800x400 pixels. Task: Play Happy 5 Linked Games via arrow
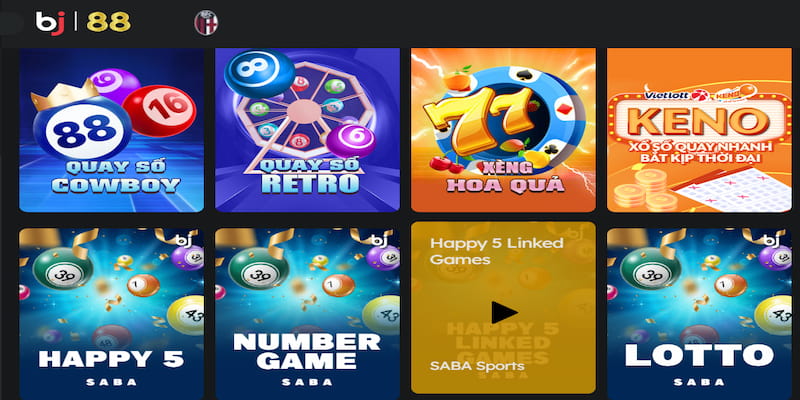click(504, 312)
